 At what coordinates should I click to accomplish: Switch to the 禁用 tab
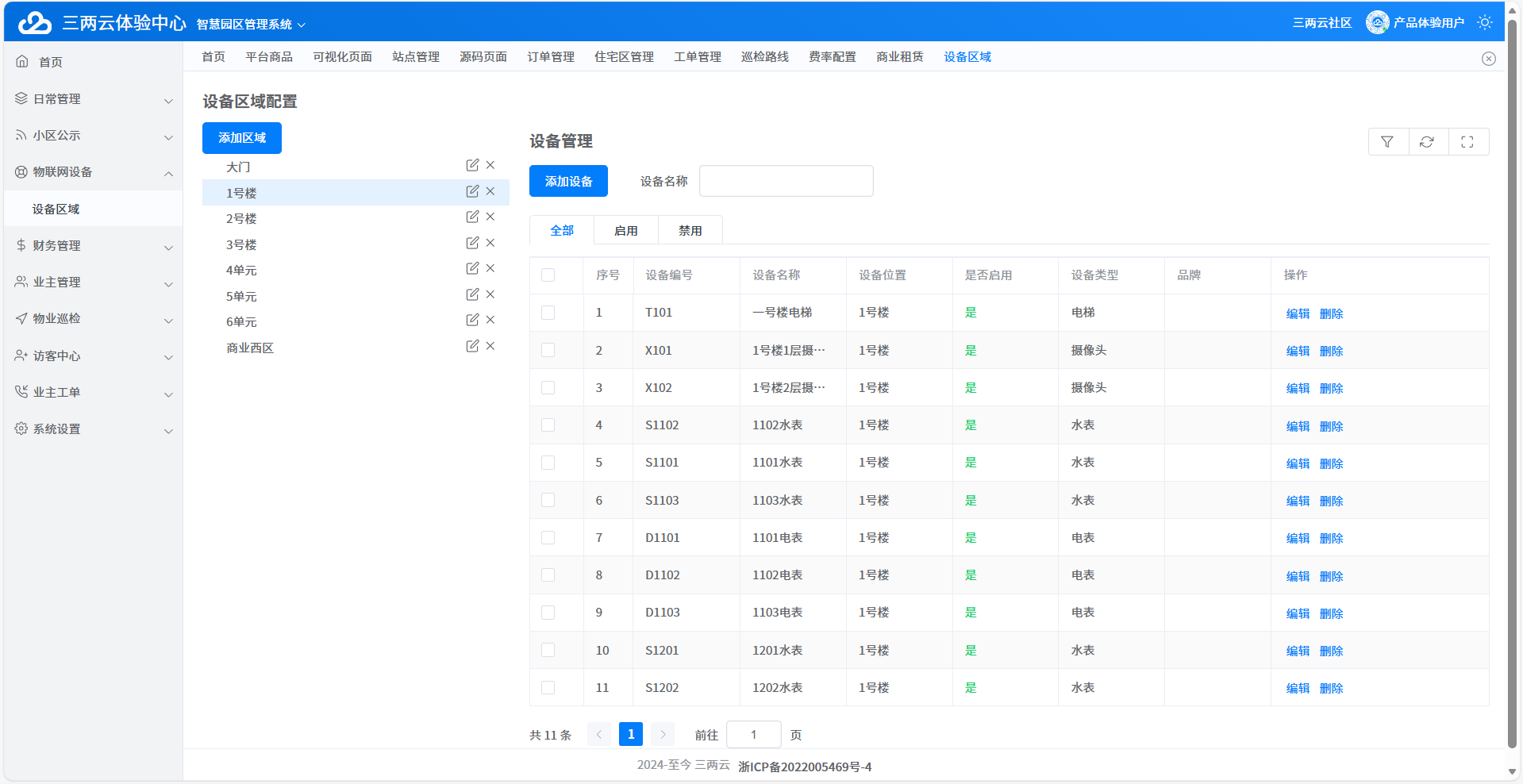click(x=690, y=229)
